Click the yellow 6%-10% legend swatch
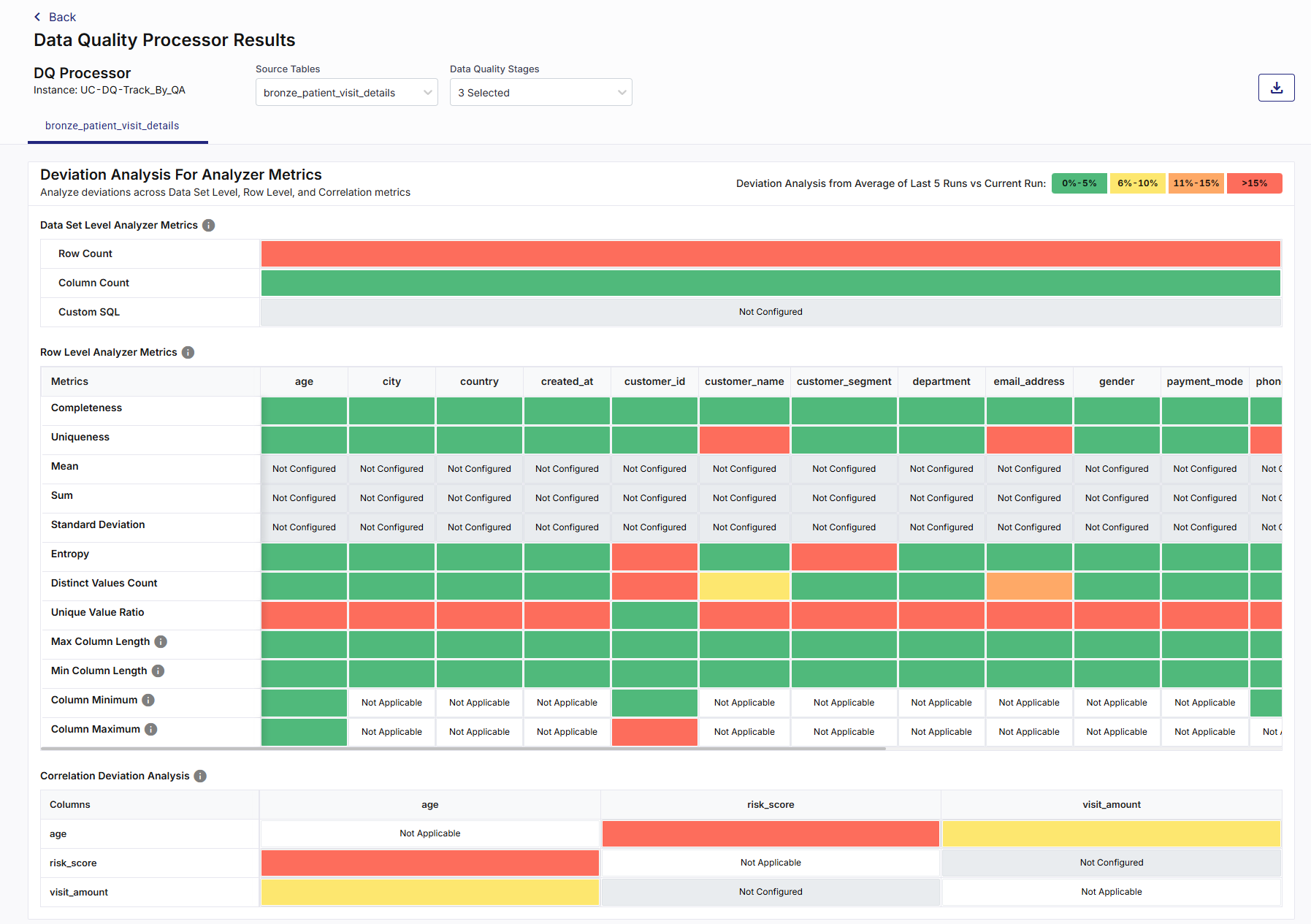The width and height of the screenshot is (1311, 924). click(x=1138, y=183)
